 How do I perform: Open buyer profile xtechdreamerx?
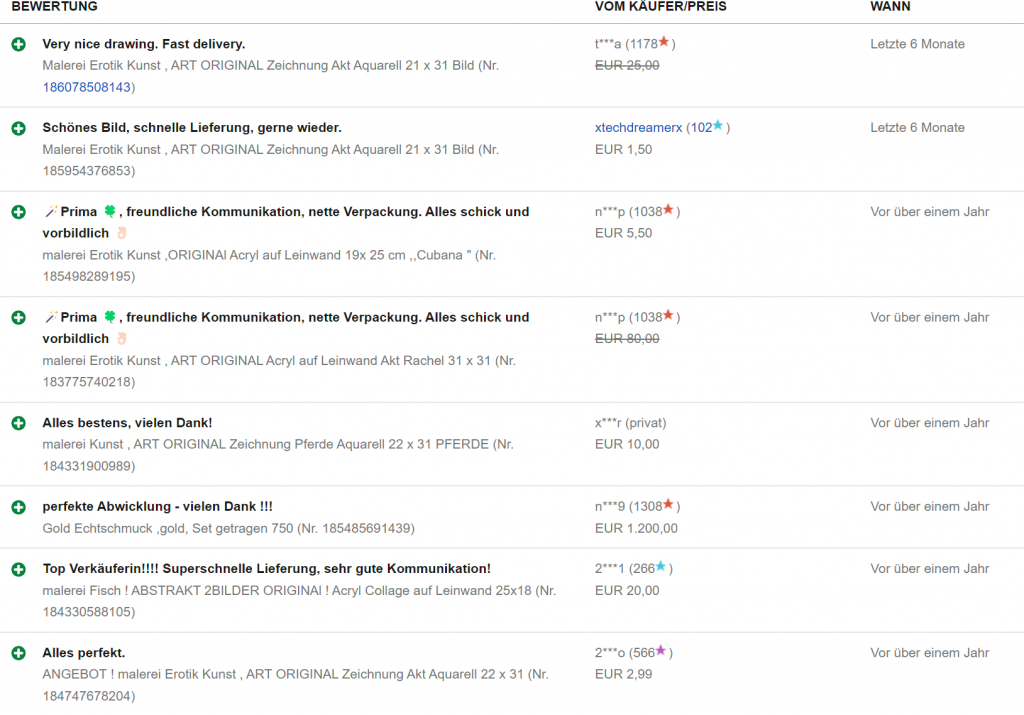coord(638,128)
